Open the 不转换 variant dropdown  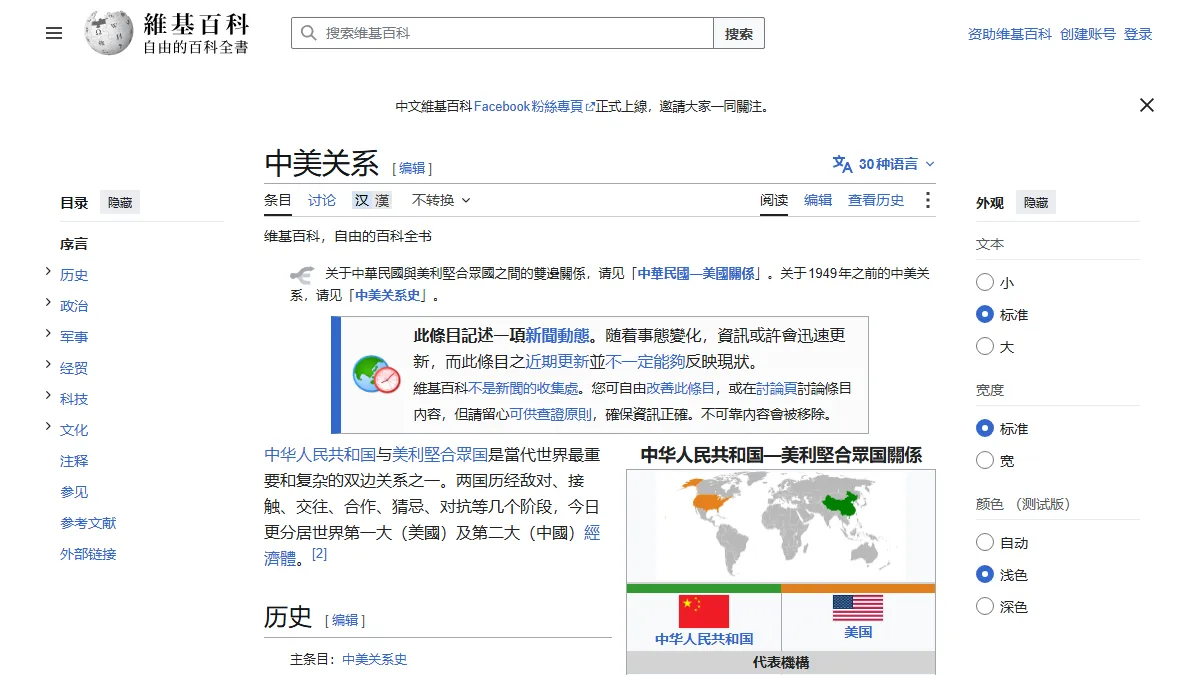click(441, 200)
